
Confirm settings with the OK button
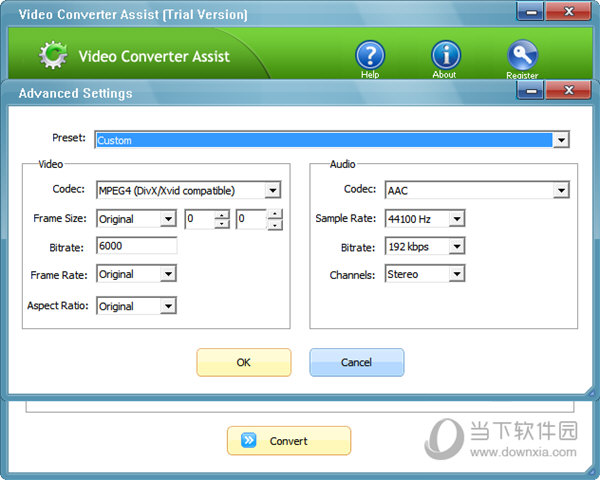point(244,362)
